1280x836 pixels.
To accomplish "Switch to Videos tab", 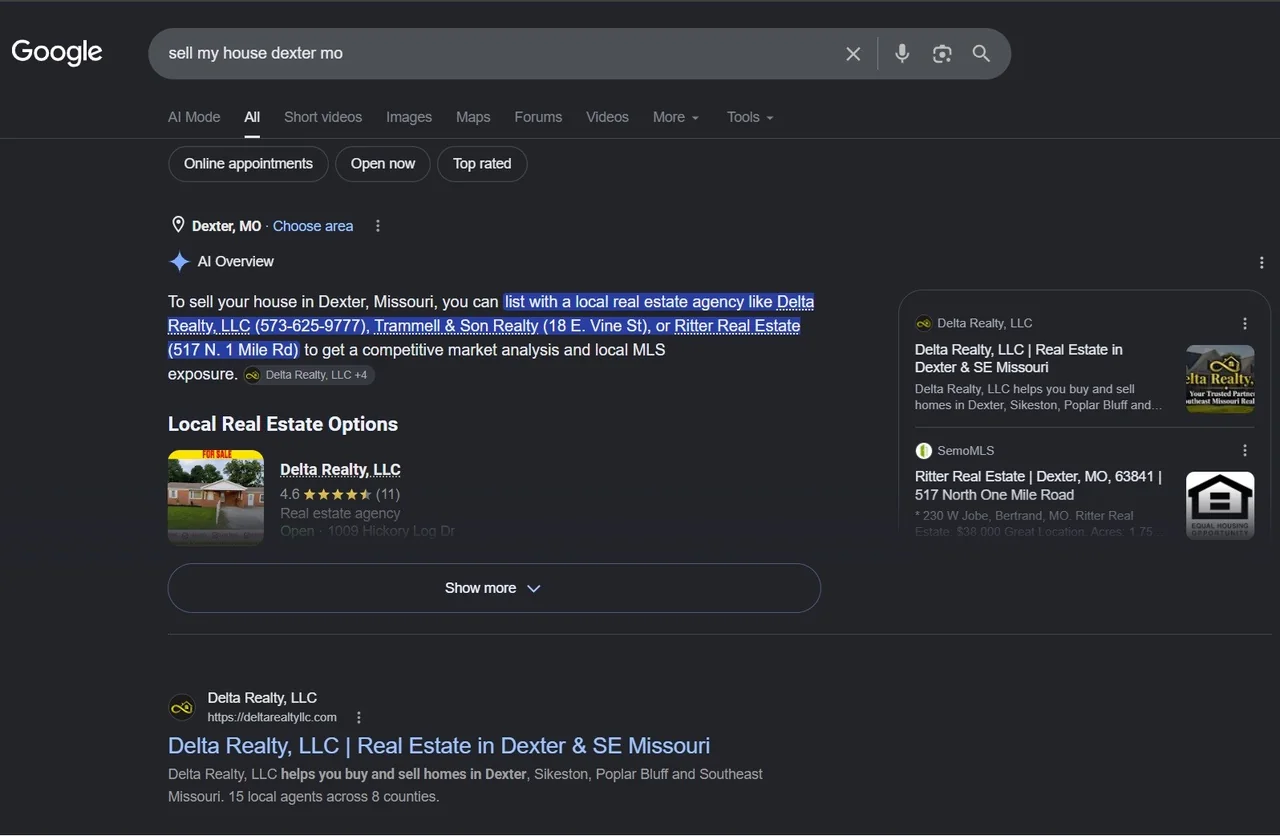I will [607, 117].
